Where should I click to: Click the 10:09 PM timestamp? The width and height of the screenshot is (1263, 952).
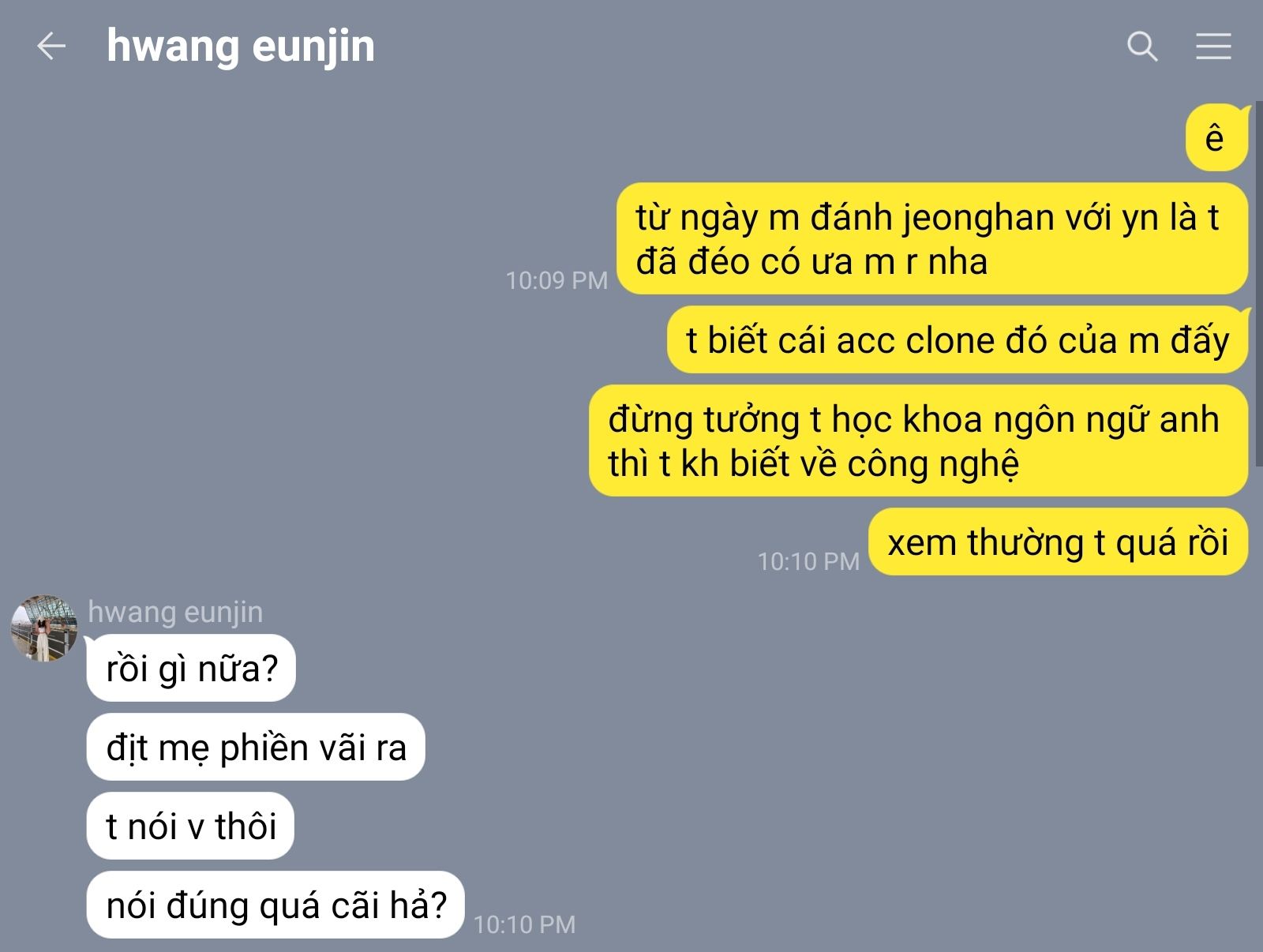557,280
